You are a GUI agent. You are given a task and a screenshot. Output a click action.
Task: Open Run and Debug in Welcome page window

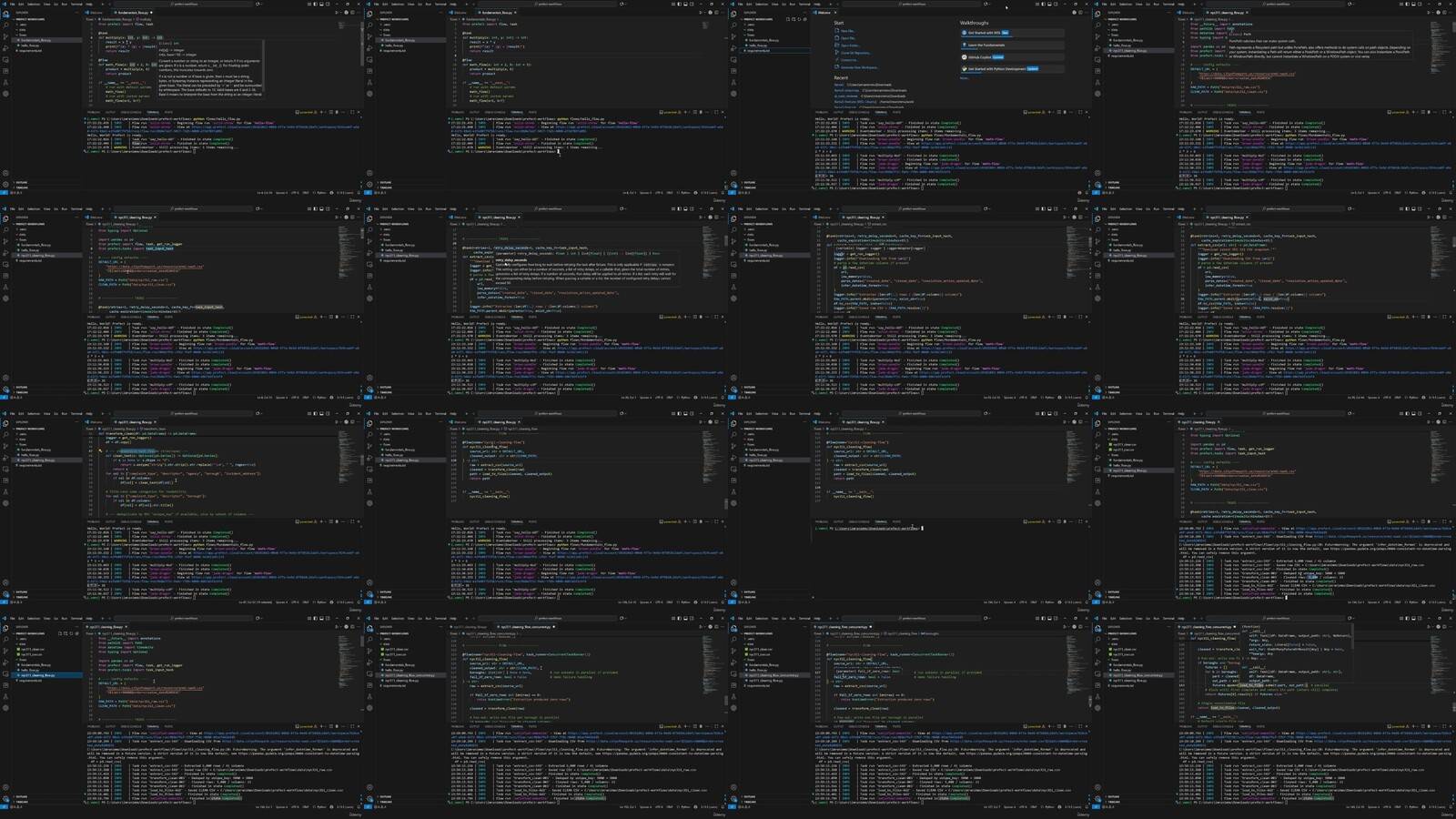click(x=733, y=48)
